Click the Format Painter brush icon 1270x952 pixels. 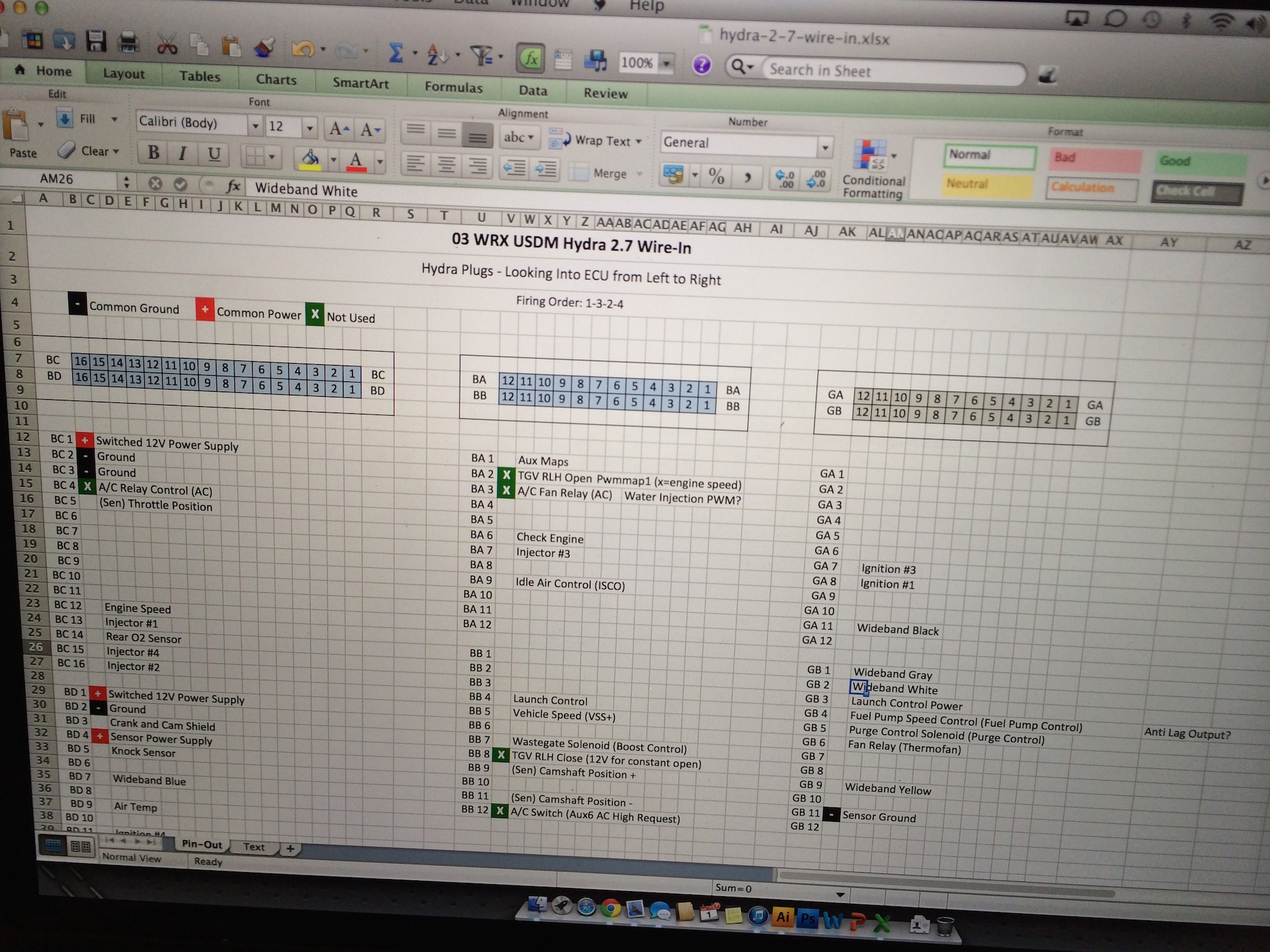(264, 47)
